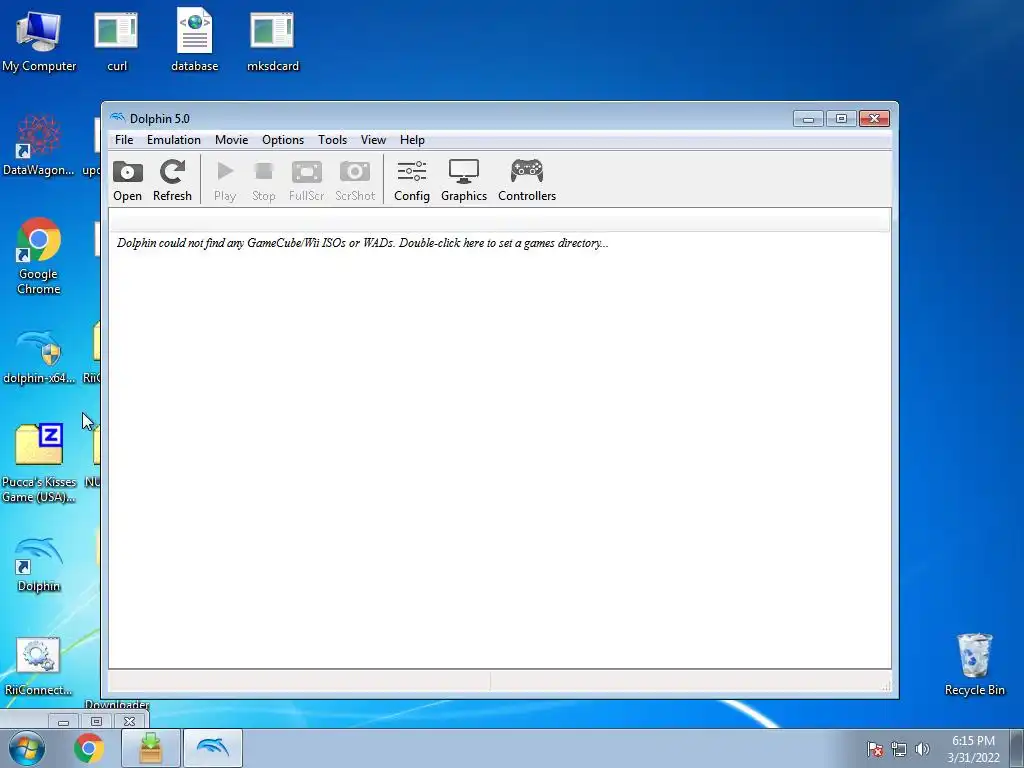1024x768 pixels.
Task: Click the Dolphin 5.0 title bar icon
Action: click(x=118, y=118)
